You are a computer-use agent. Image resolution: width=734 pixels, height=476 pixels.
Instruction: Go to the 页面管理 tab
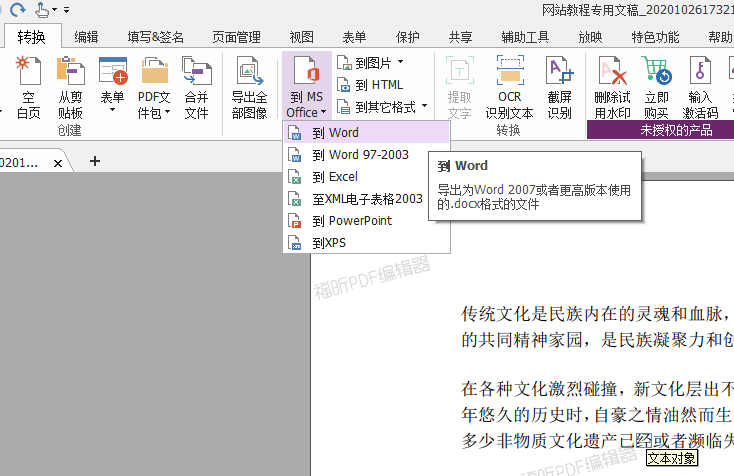pyautogui.click(x=236, y=37)
